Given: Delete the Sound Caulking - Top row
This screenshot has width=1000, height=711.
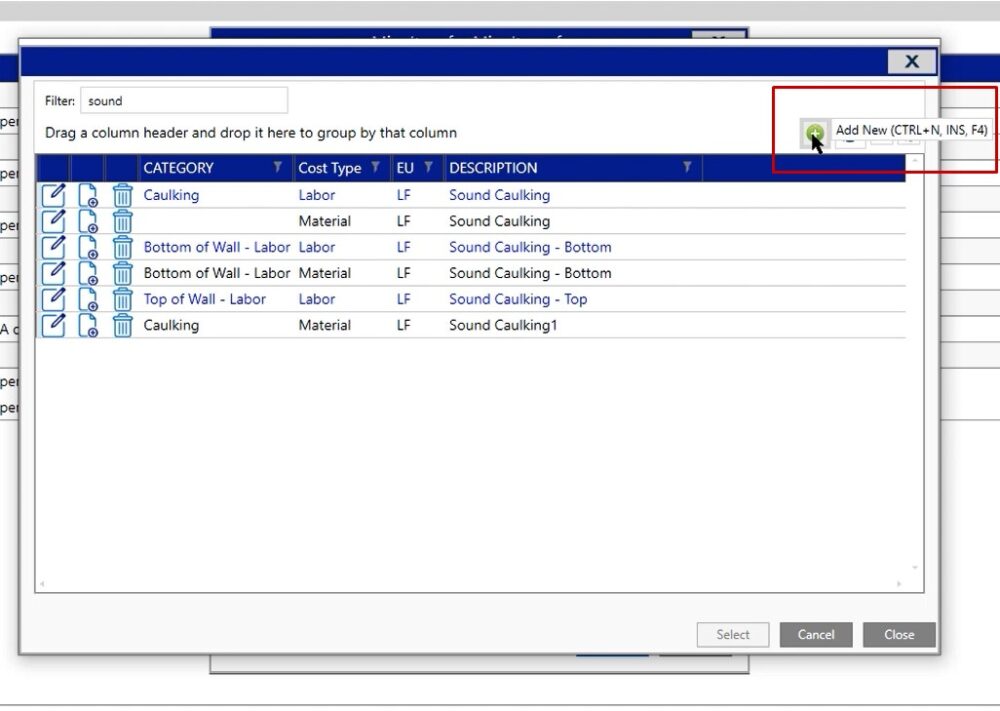Looking at the screenshot, I should (x=122, y=299).
